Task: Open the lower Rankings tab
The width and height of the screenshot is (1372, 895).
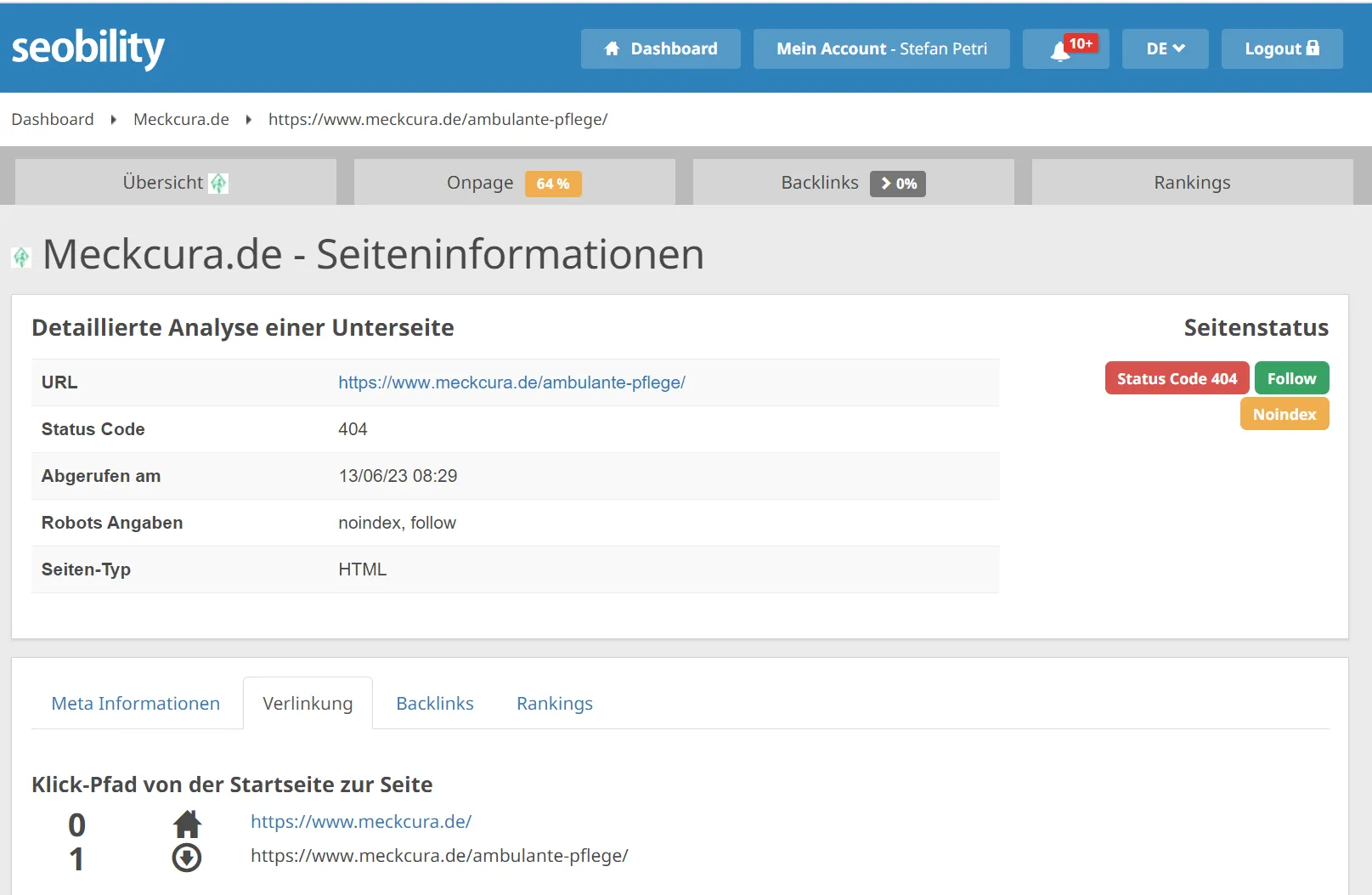Action: click(x=555, y=703)
